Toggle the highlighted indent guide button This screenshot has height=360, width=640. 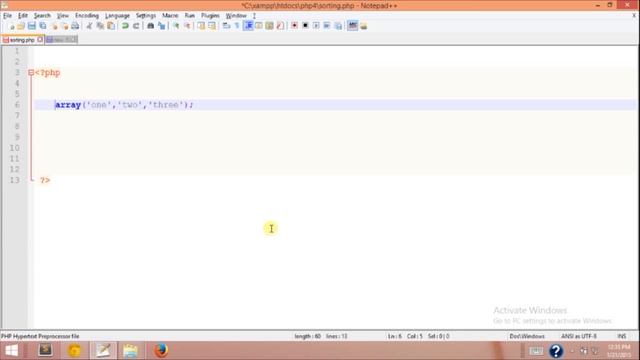pos(248,26)
